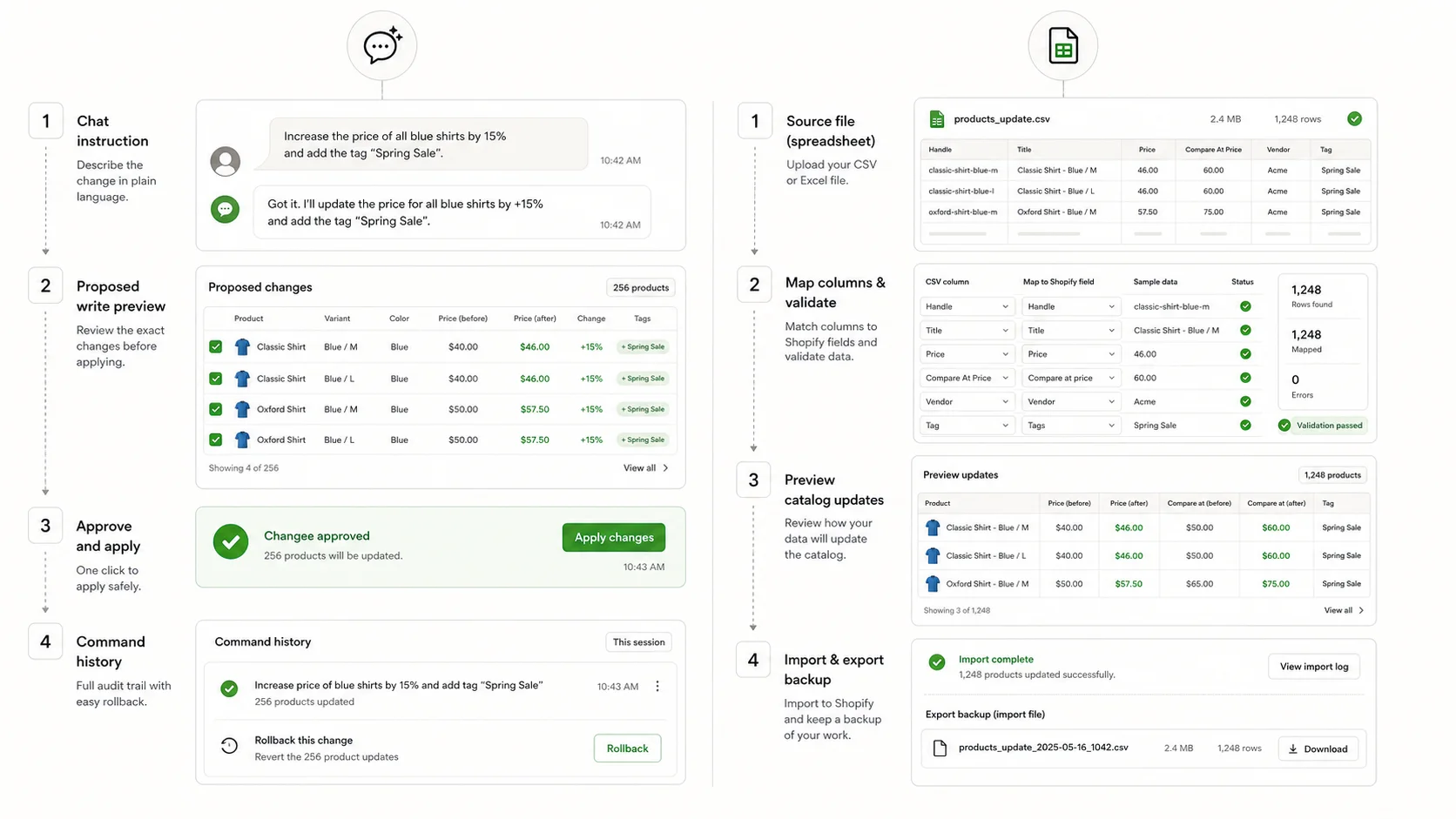This screenshot has height=819, width=1456.
Task: Click the 'Rows found' 1,248 stat
Action: (x=1311, y=296)
